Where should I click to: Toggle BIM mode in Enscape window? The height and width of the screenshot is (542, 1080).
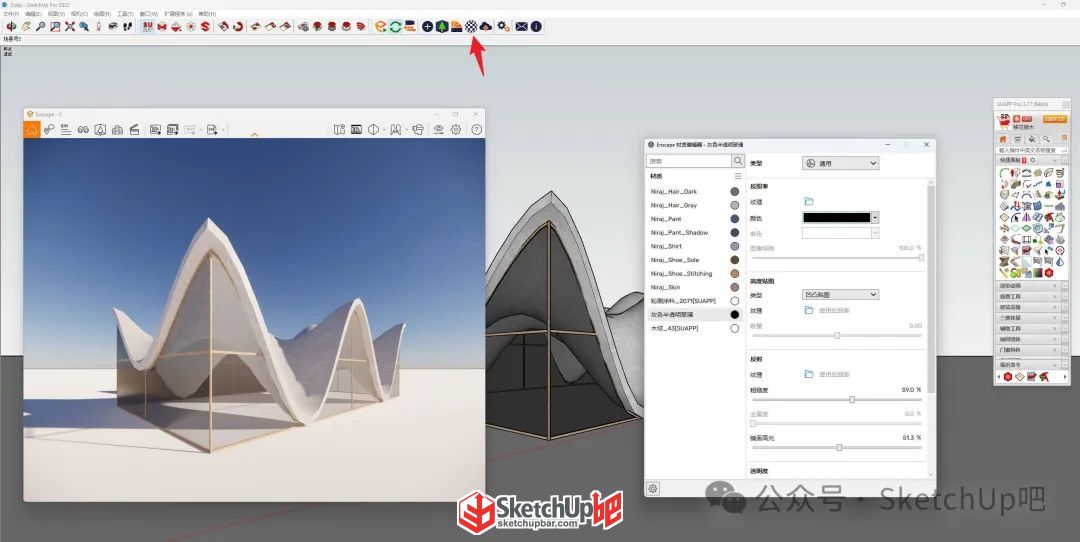tap(65, 129)
